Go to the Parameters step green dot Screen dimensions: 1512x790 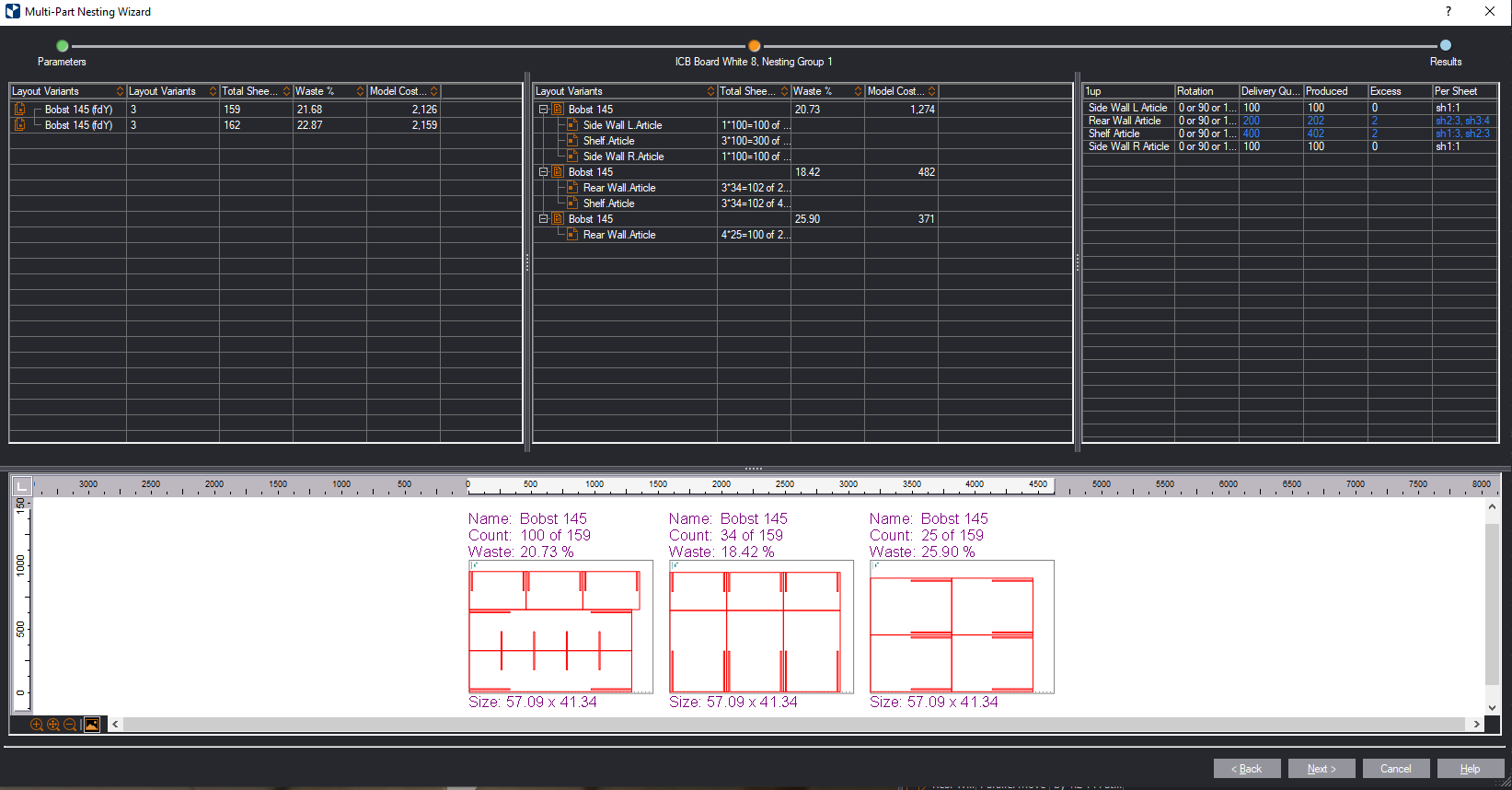point(63,45)
